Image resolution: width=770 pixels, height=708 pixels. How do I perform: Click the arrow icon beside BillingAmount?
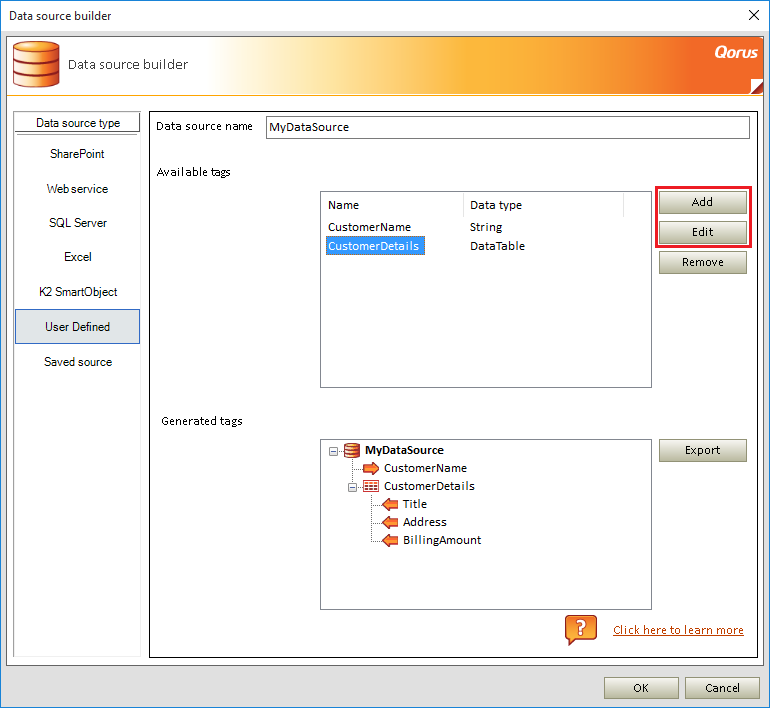(390, 541)
